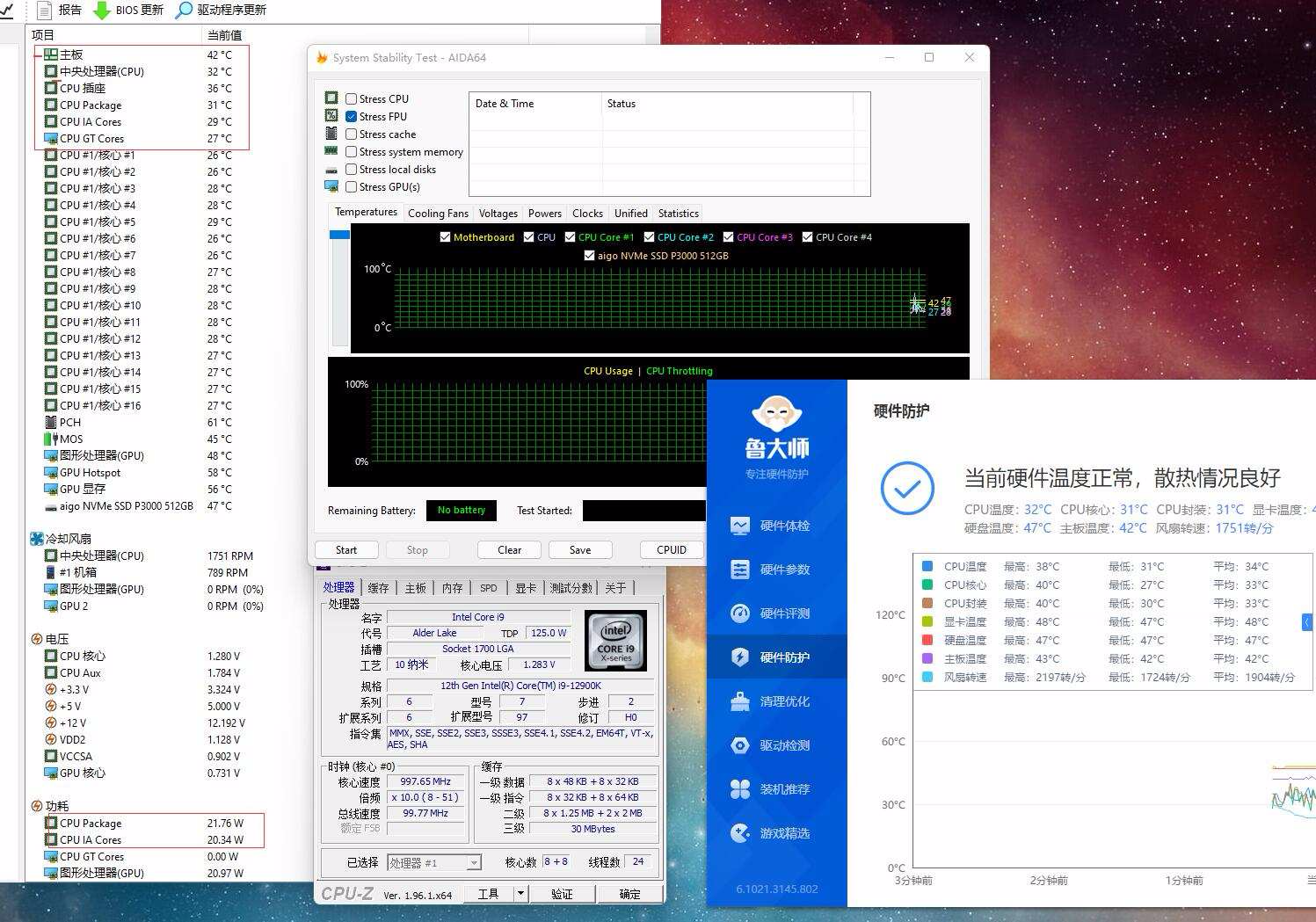1316x922 pixels.
Task: Enable the Stress GPU(s) checkbox
Action: point(352,186)
